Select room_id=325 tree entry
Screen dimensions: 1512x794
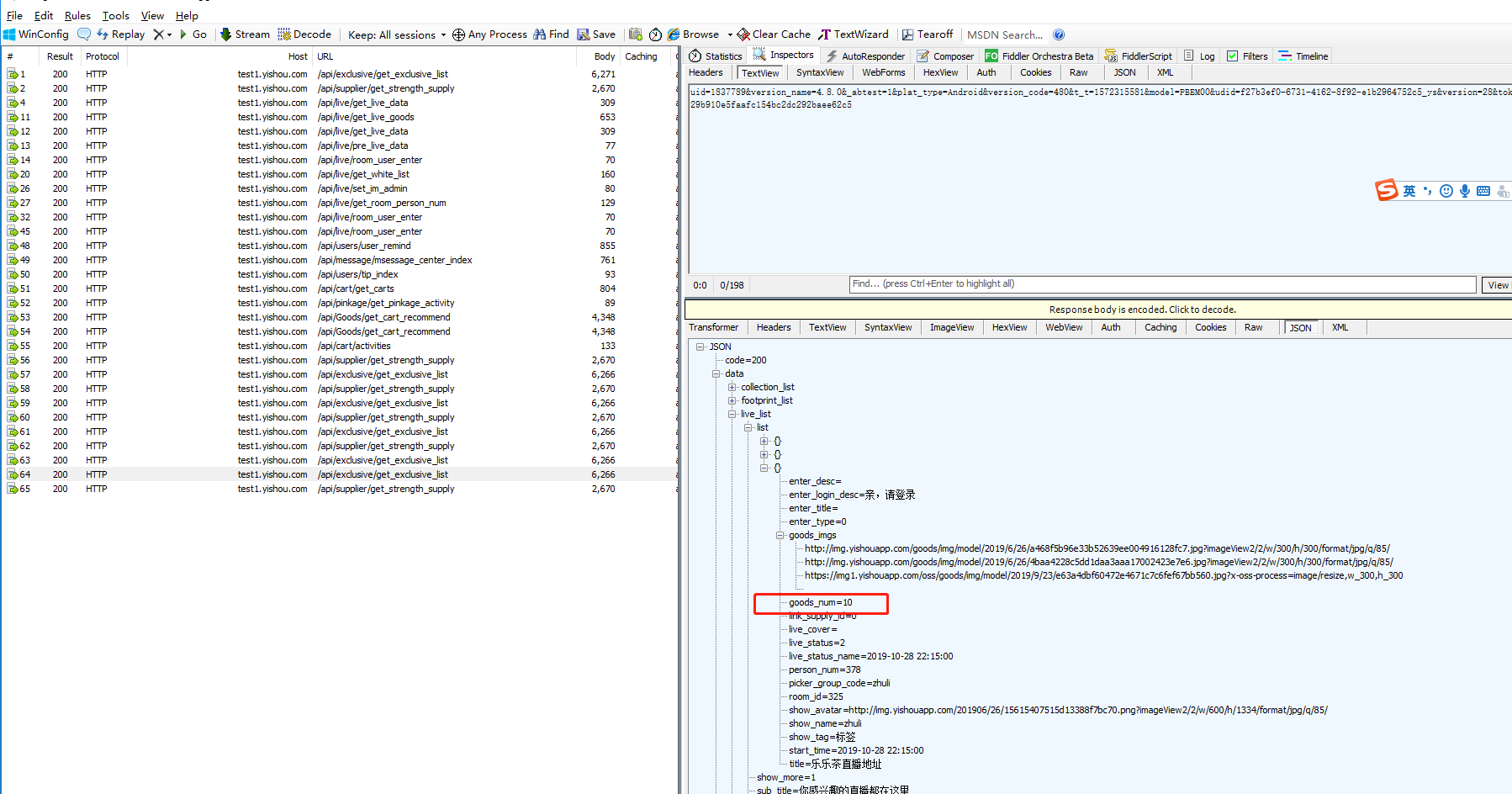point(816,696)
